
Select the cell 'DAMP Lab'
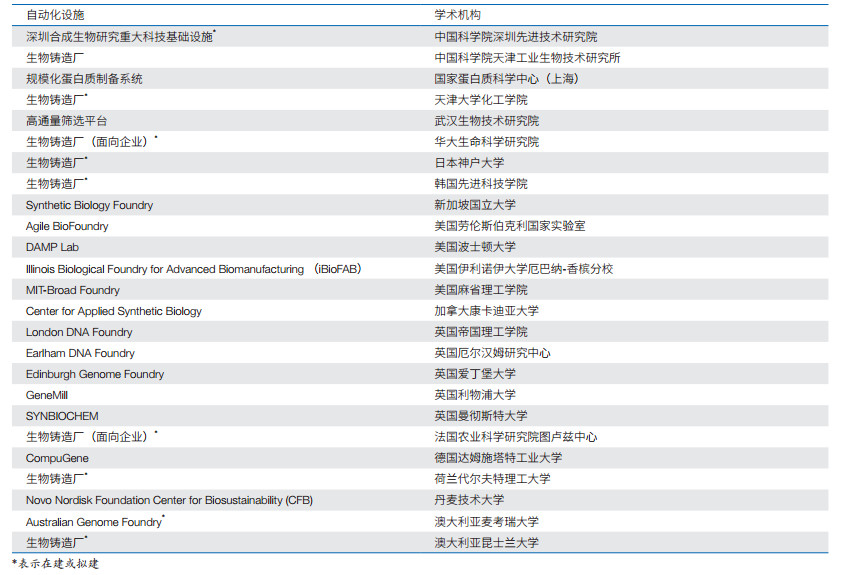tap(52, 247)
